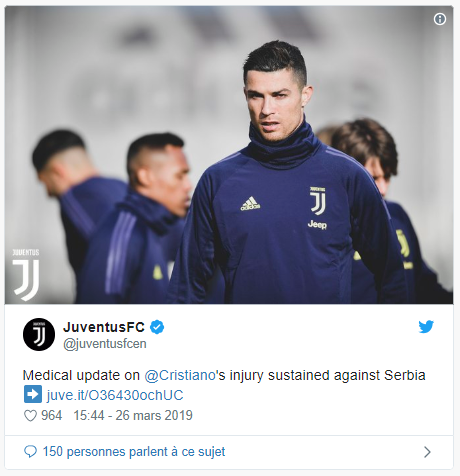Click the Jeep sponsor logo on sweatshirt
Image resolution: width=460 pixels, height=476 pixels.
click(x=317, y=225)
